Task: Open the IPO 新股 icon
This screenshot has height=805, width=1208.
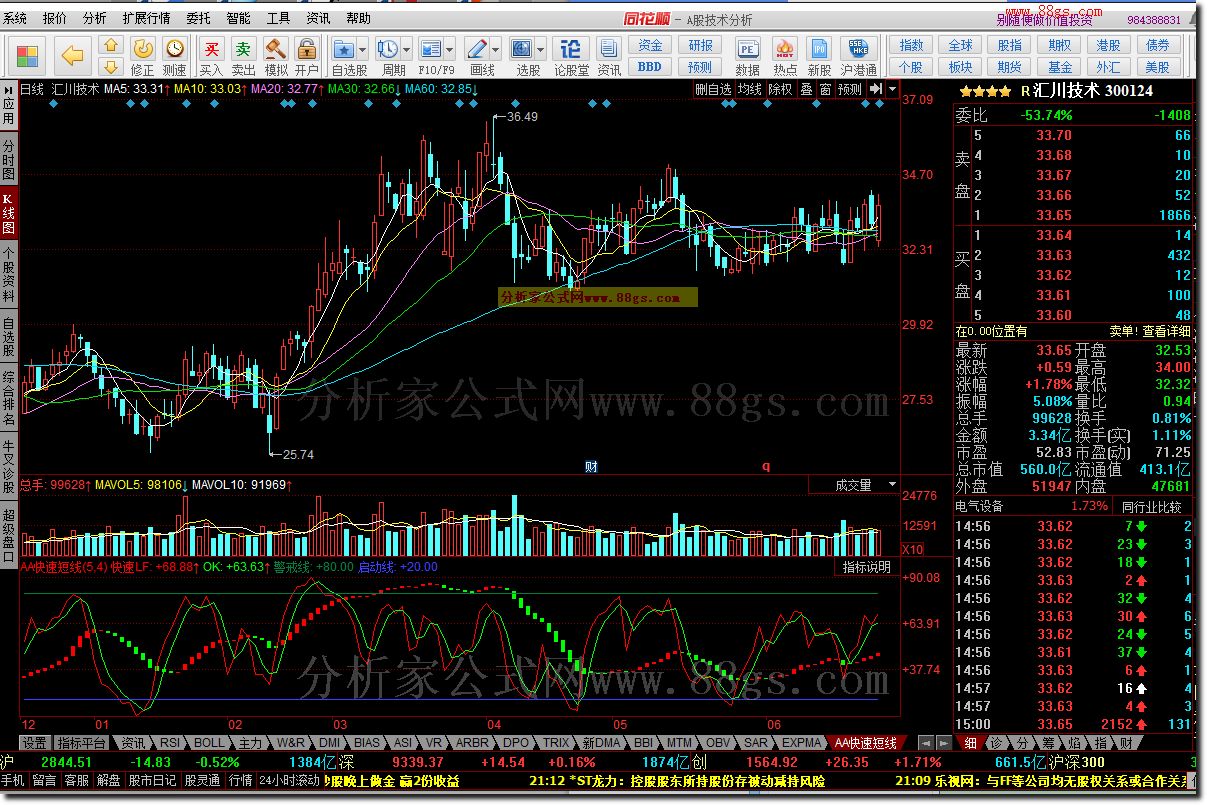Action: pyautogui.click(x=819, y=56)
